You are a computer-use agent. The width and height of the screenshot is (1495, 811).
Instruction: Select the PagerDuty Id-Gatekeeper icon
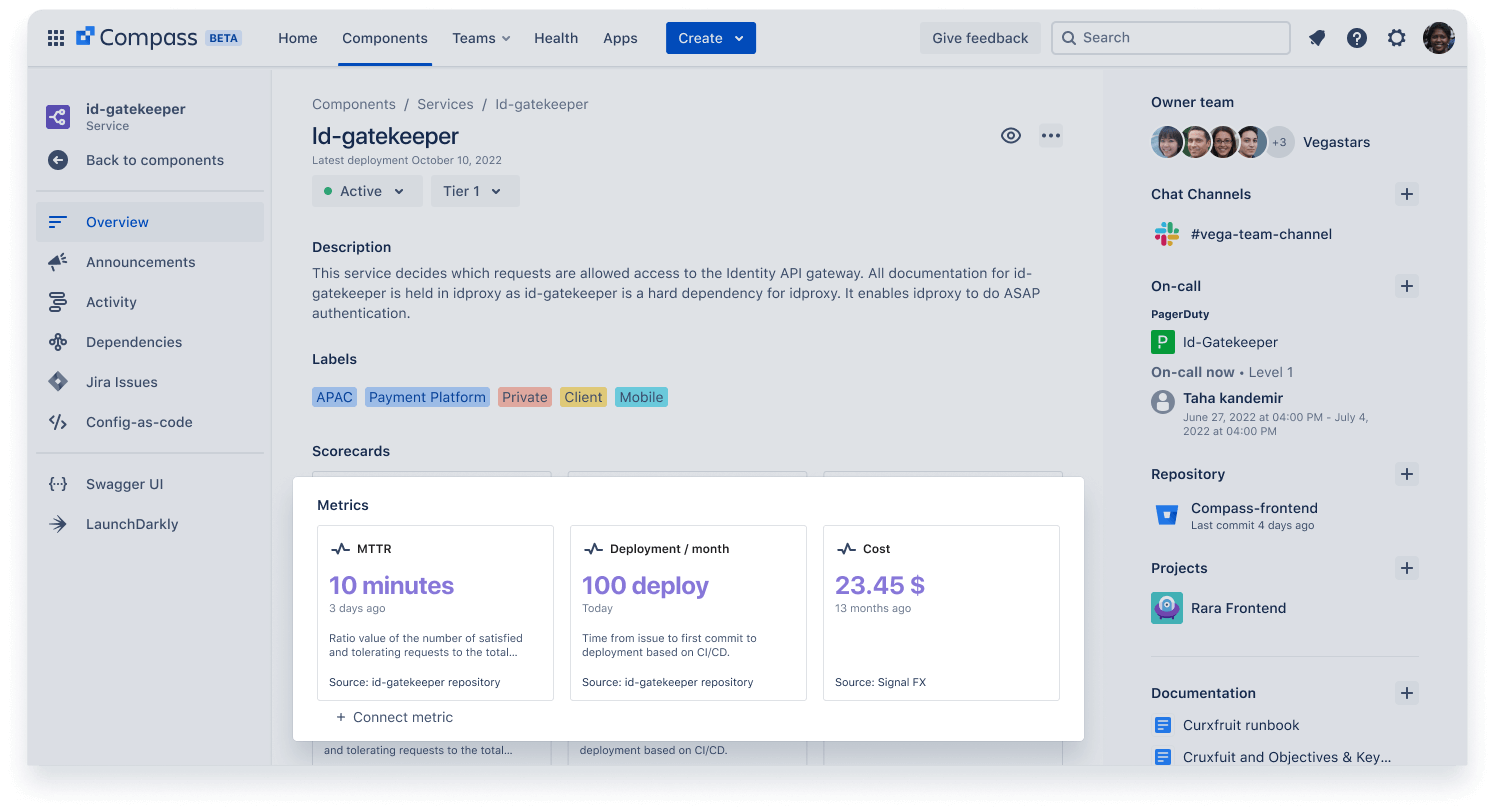(x=1162, y=341)
